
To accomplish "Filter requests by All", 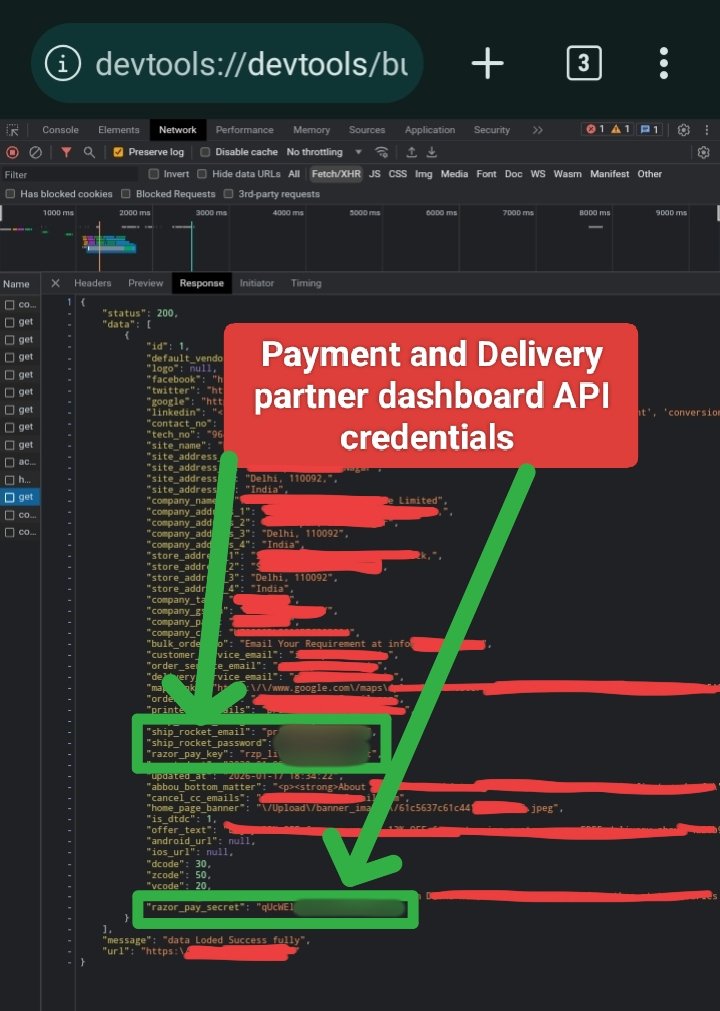I will point(294,174).
